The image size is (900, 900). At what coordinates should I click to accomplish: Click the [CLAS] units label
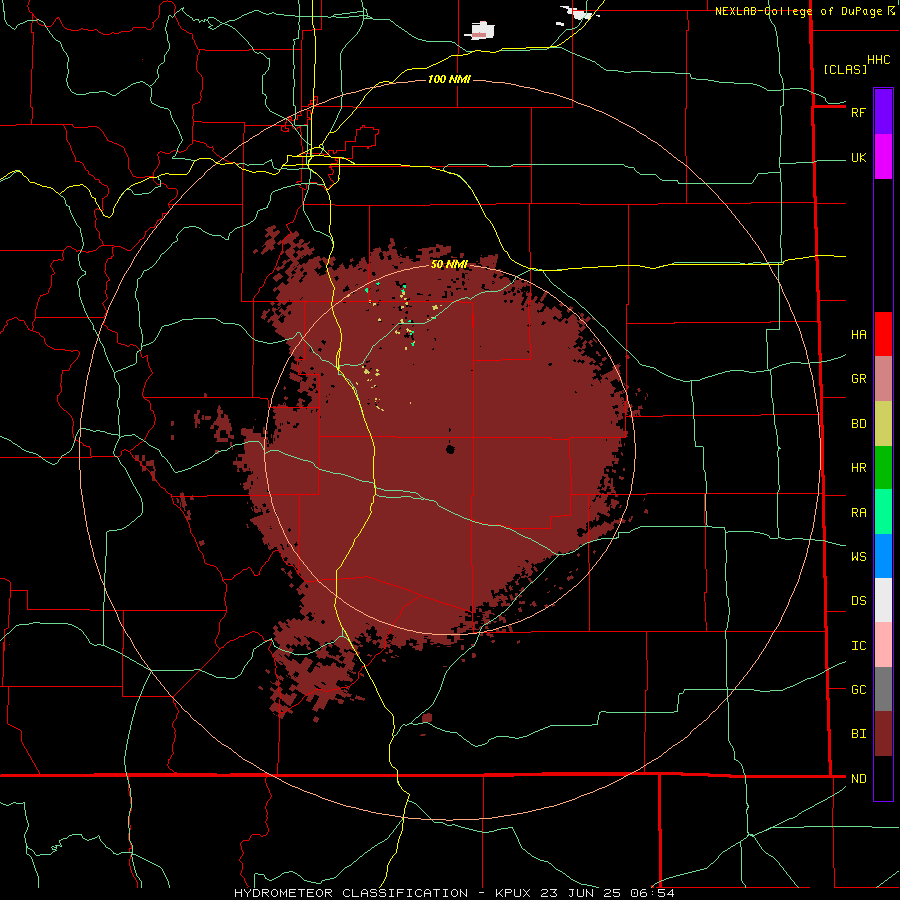click(x=844, y=69)
